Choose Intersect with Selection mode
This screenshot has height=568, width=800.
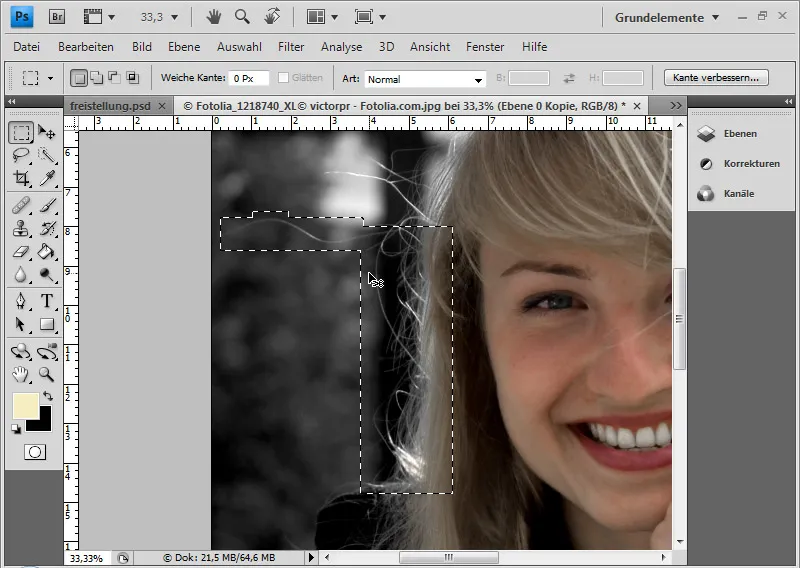click(133, 78)
